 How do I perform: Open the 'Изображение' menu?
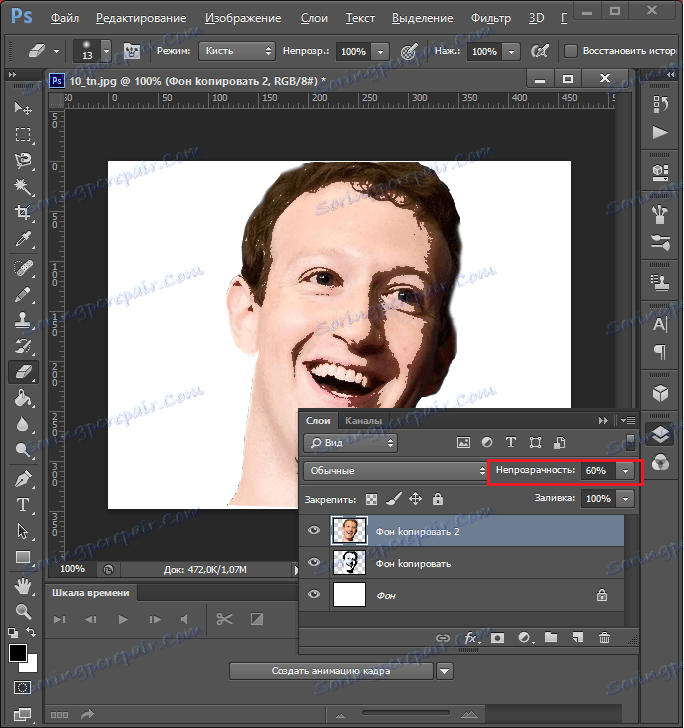[x=243, y=18]
